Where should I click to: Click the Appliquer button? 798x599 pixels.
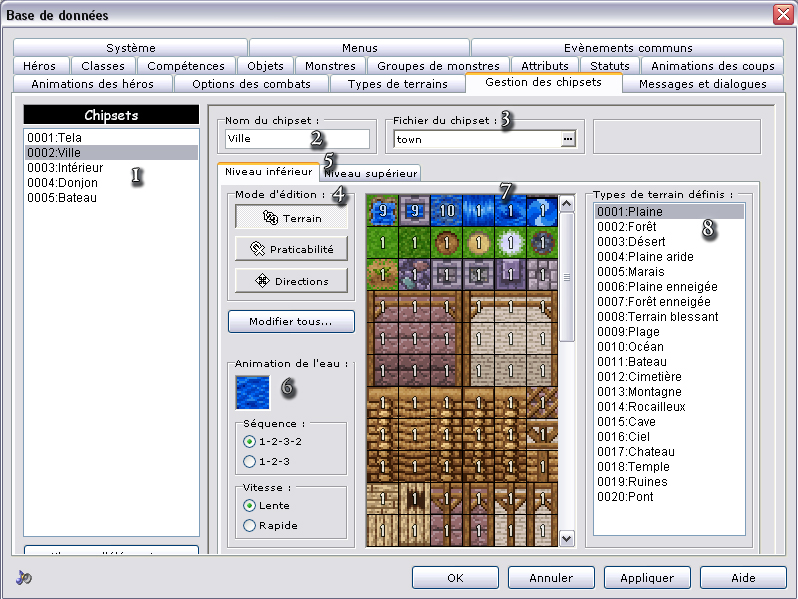647,577
